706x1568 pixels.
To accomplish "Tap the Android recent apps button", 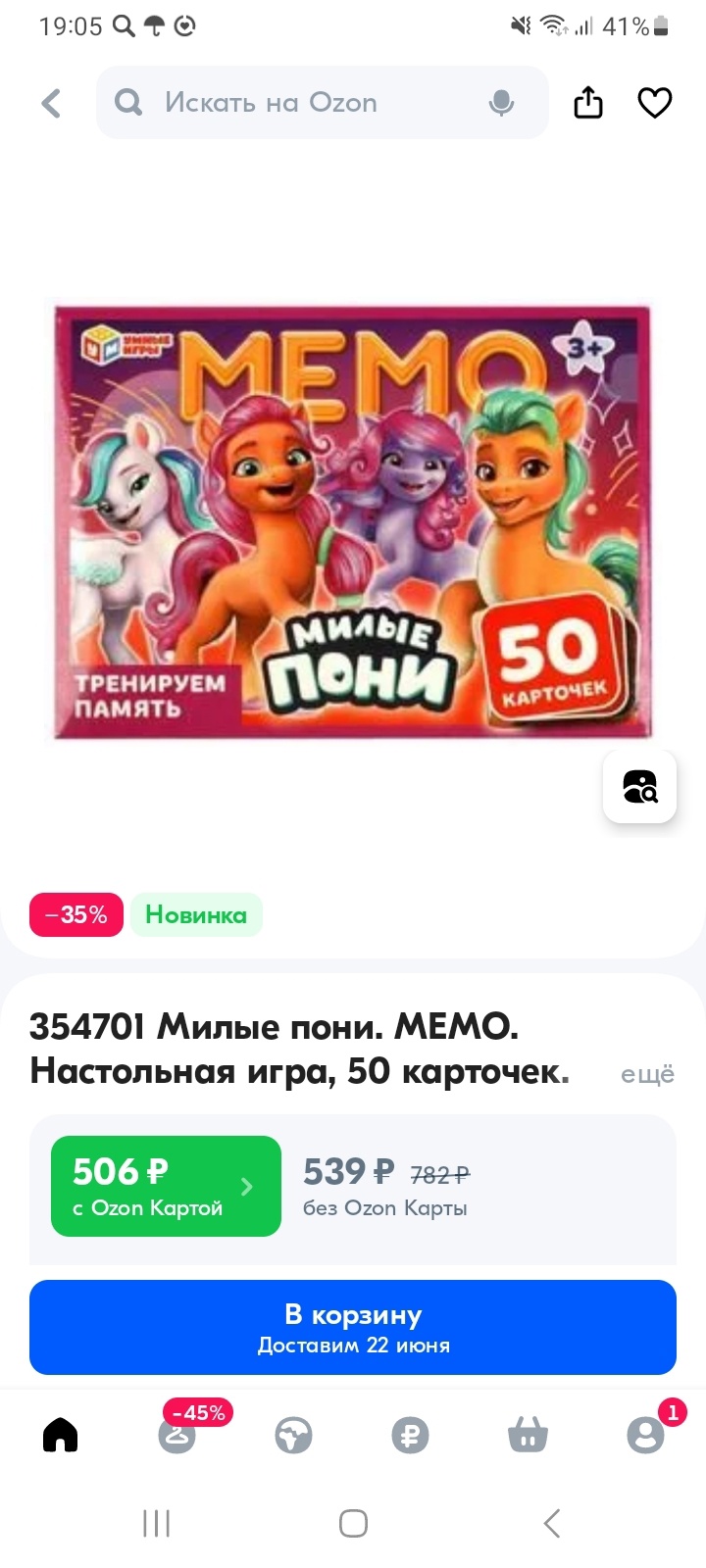I will 156,1523.
